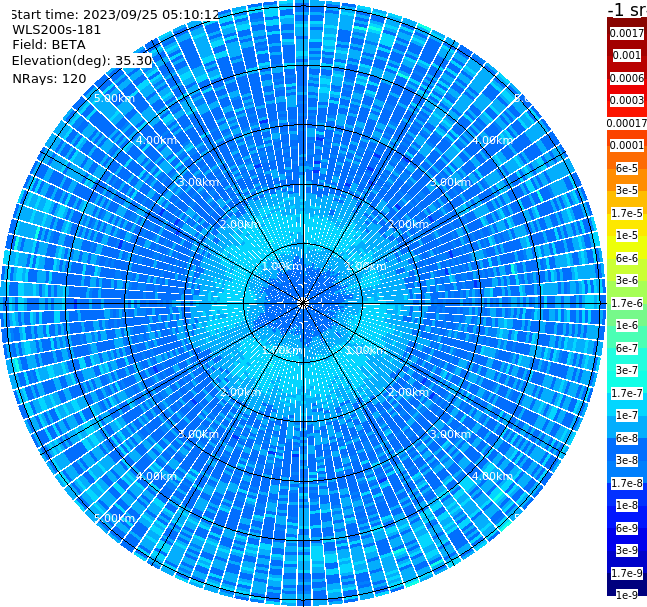Screen dimensions: 647x607
Task: Select the 6e-9 colorbar label
Action: point(627,528)
